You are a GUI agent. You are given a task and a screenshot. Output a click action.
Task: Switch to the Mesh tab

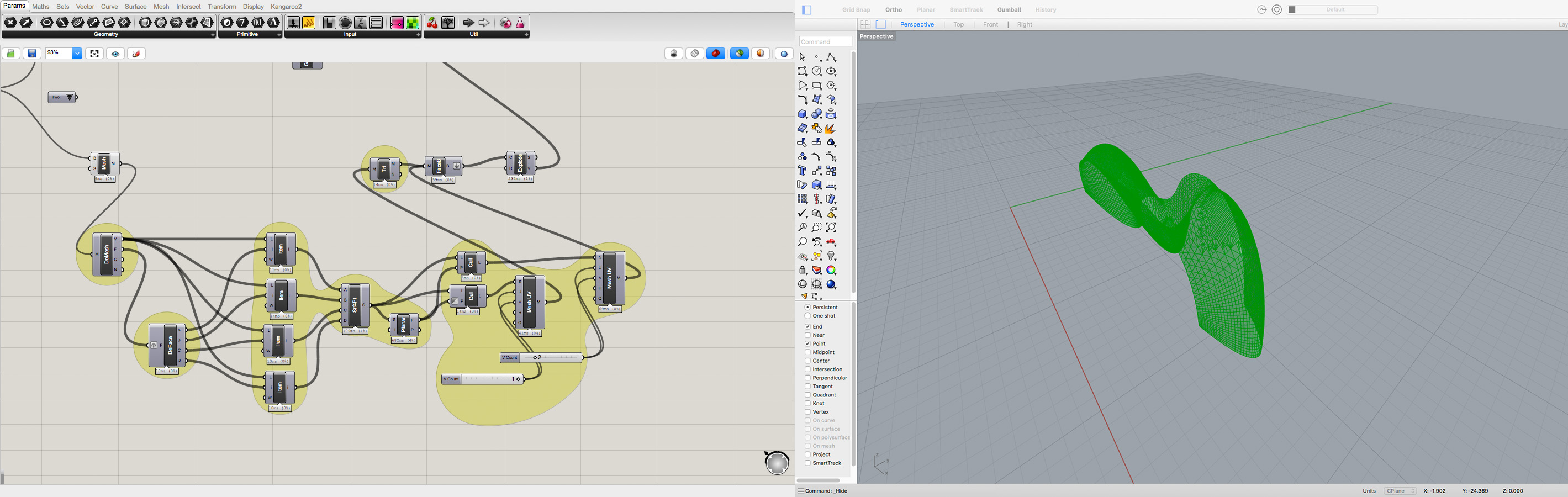point(161,7)
